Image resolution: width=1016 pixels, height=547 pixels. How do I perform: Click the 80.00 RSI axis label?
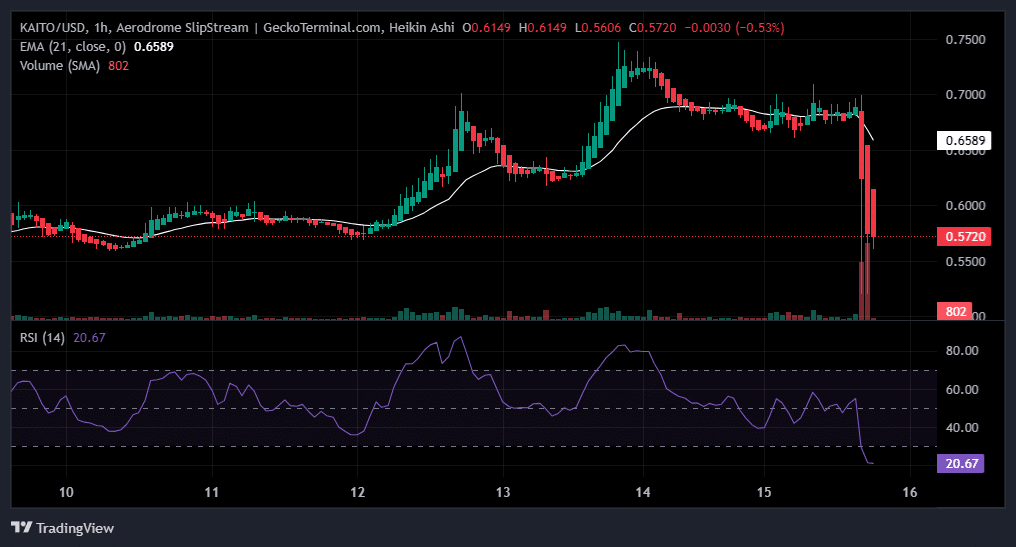pyautogui.click(x=964, y=351)
